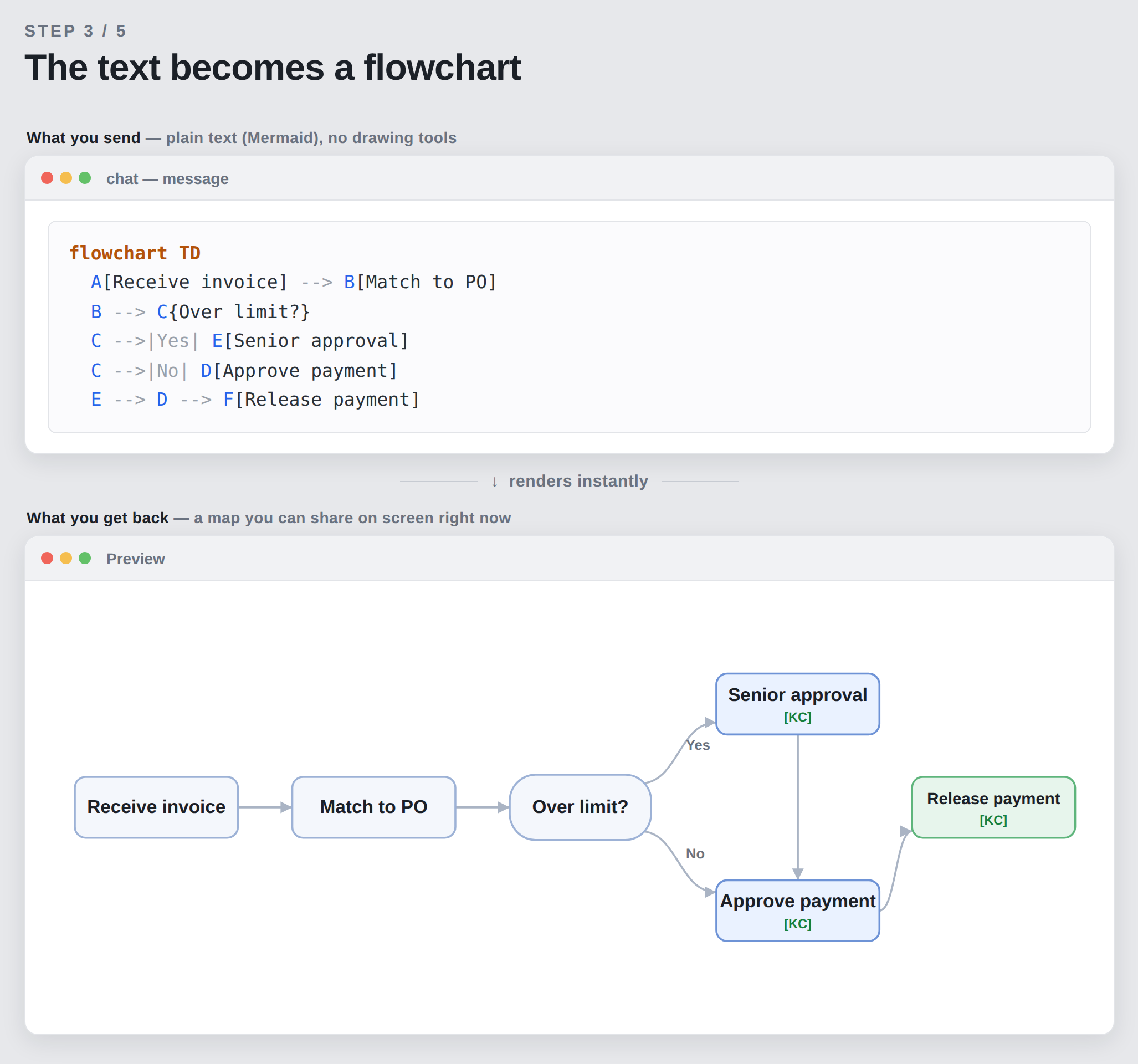Viewport: 1138px width, 1064px height.
Task: Click the 'B --> C{Over limit?}' code line
Action: [201, 312]
